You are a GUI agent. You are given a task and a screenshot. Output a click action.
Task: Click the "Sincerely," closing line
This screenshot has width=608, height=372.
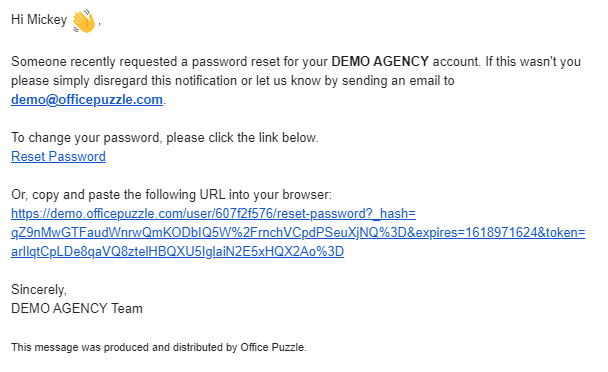39,289
